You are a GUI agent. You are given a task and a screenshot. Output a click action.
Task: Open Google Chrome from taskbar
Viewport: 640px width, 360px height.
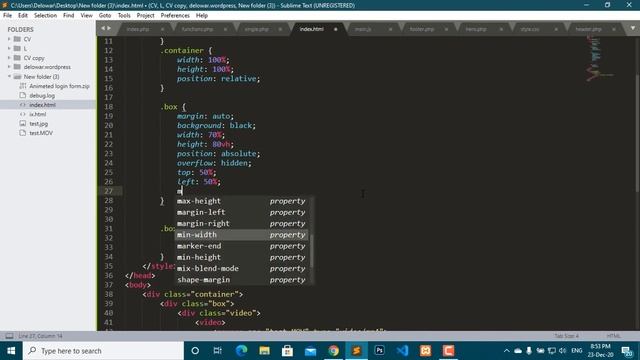(333, 351)
